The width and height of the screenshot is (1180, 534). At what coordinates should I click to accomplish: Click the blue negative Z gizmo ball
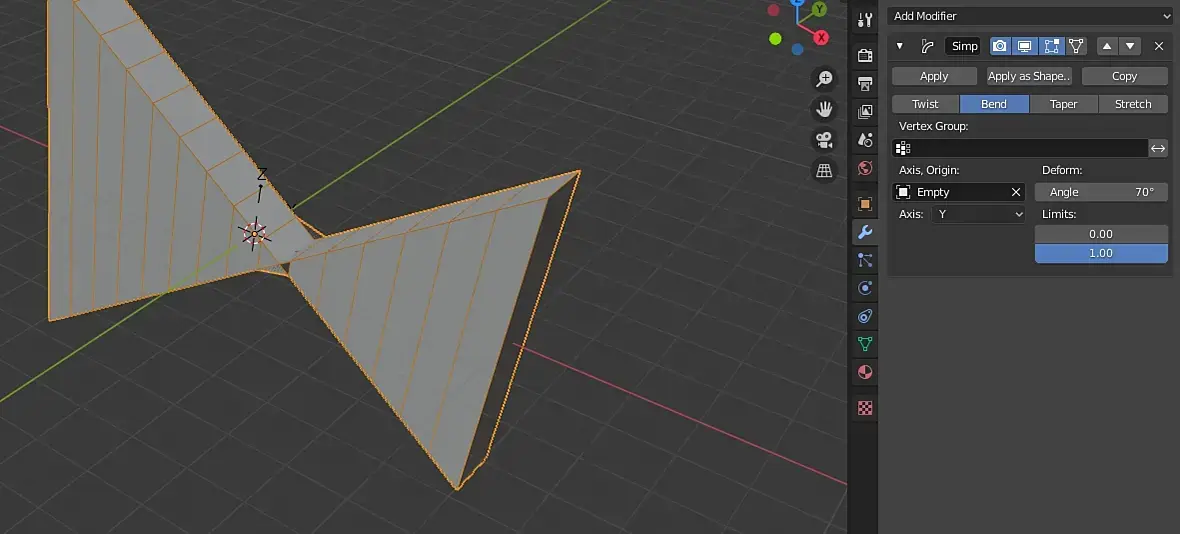point(797,50)
